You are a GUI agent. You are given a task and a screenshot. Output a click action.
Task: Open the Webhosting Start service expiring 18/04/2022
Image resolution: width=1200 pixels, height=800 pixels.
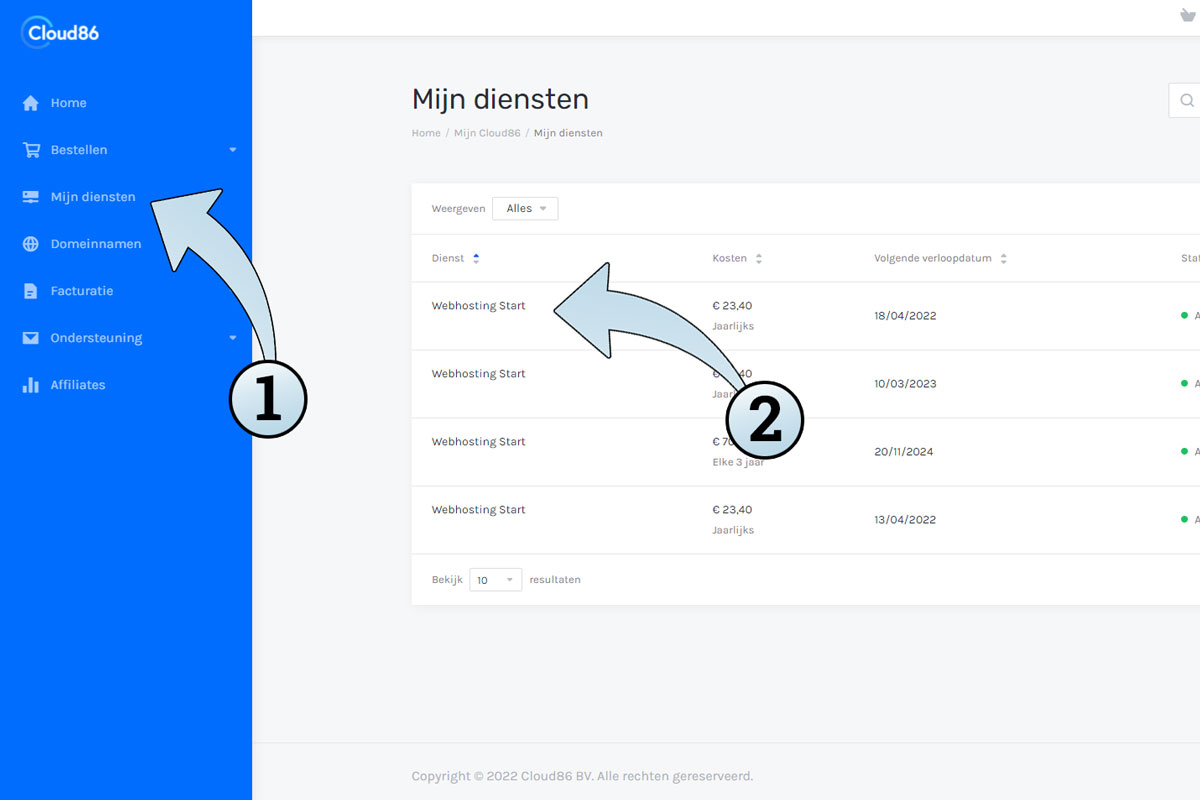478,306
